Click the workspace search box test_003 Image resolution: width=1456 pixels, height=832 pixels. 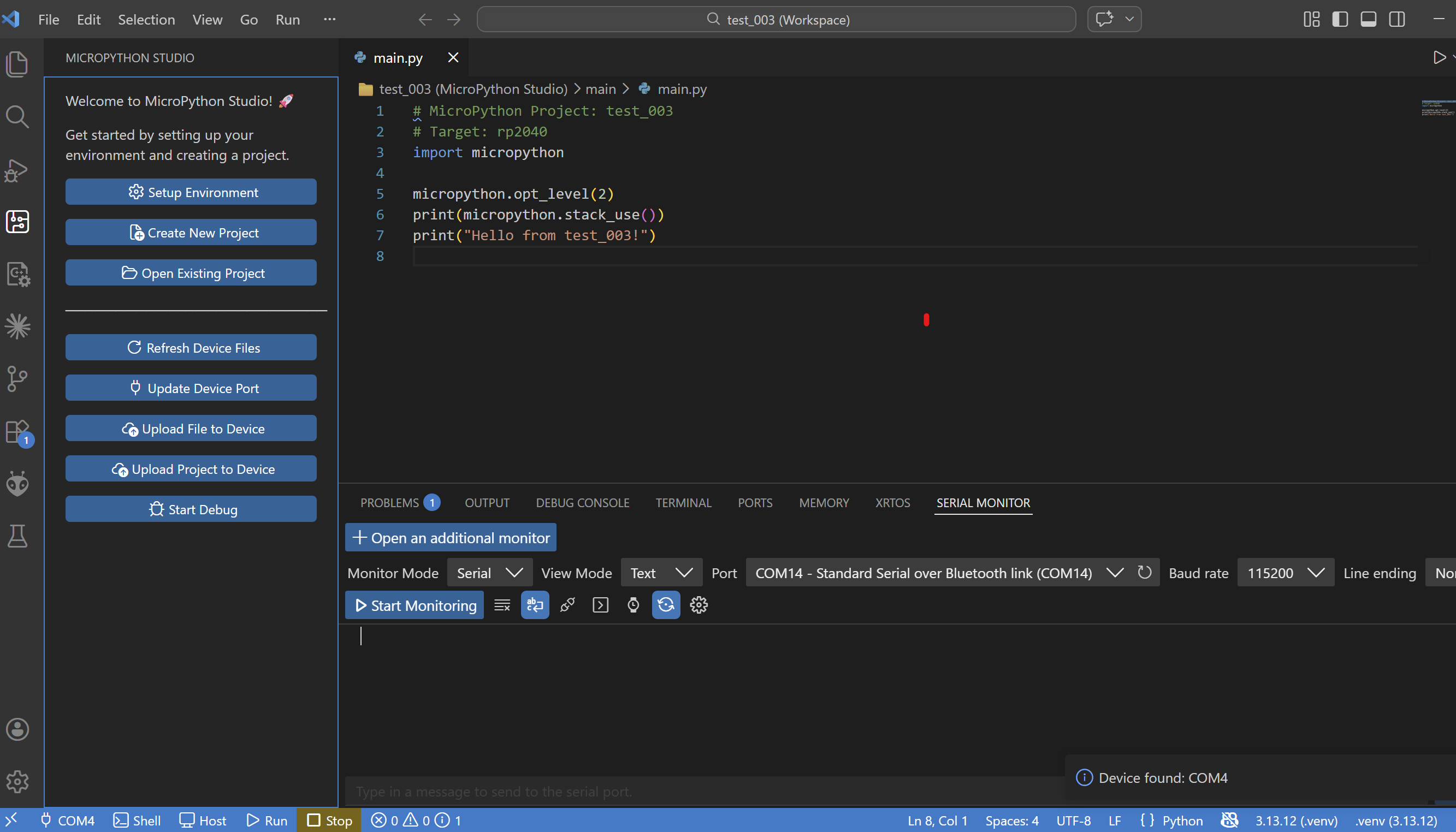click(776, 20)
